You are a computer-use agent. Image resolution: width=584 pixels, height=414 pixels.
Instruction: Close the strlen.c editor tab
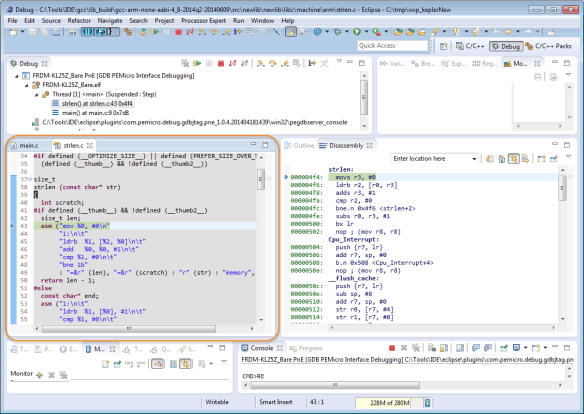90,146
